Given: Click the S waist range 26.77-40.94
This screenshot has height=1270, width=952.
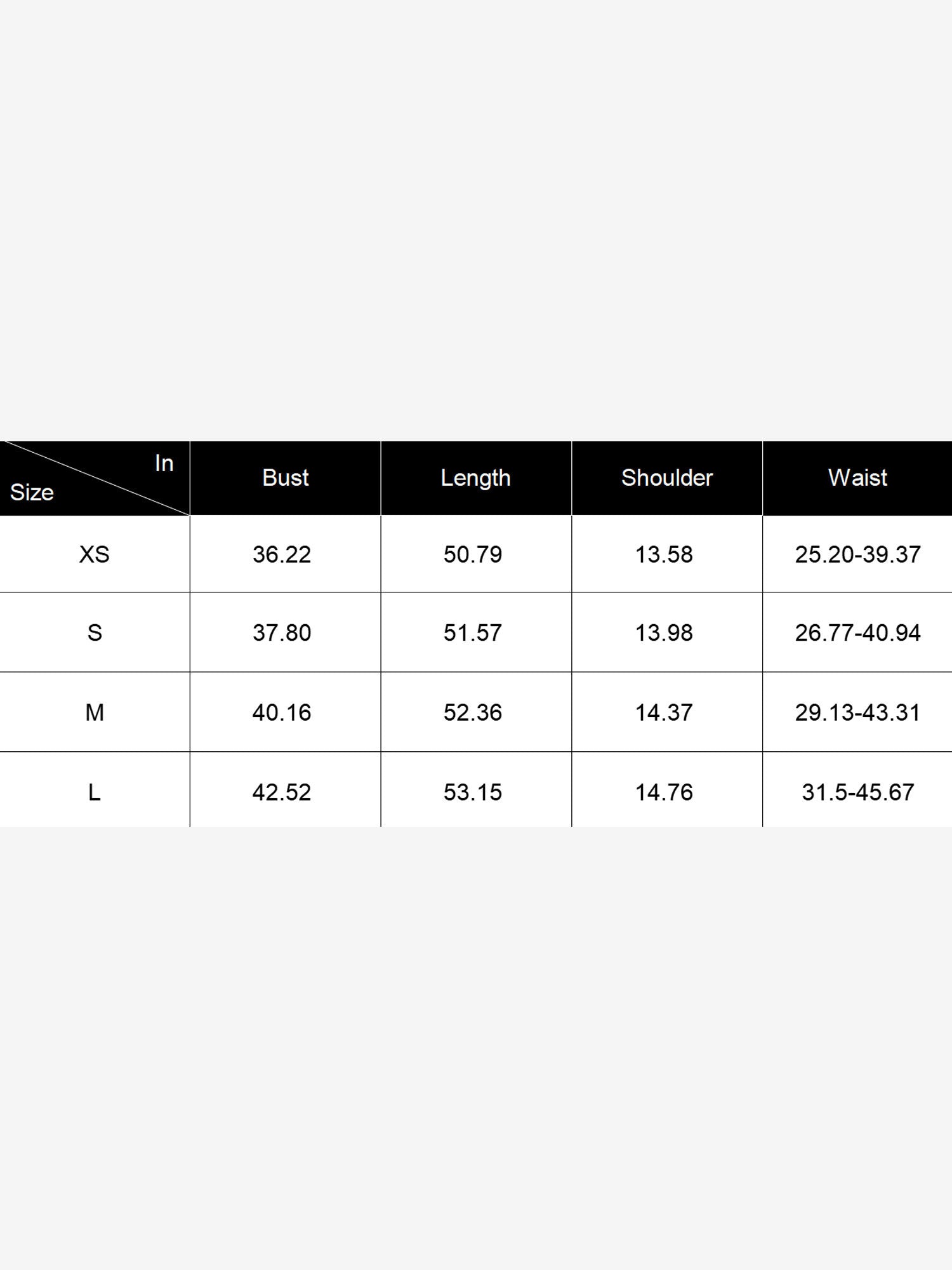Looking at the screenshot, I should click(858, 632).
